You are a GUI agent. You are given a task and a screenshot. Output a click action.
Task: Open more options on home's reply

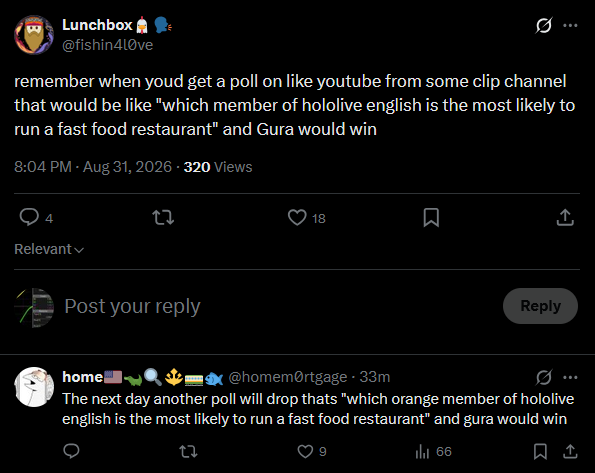(570, 377)
